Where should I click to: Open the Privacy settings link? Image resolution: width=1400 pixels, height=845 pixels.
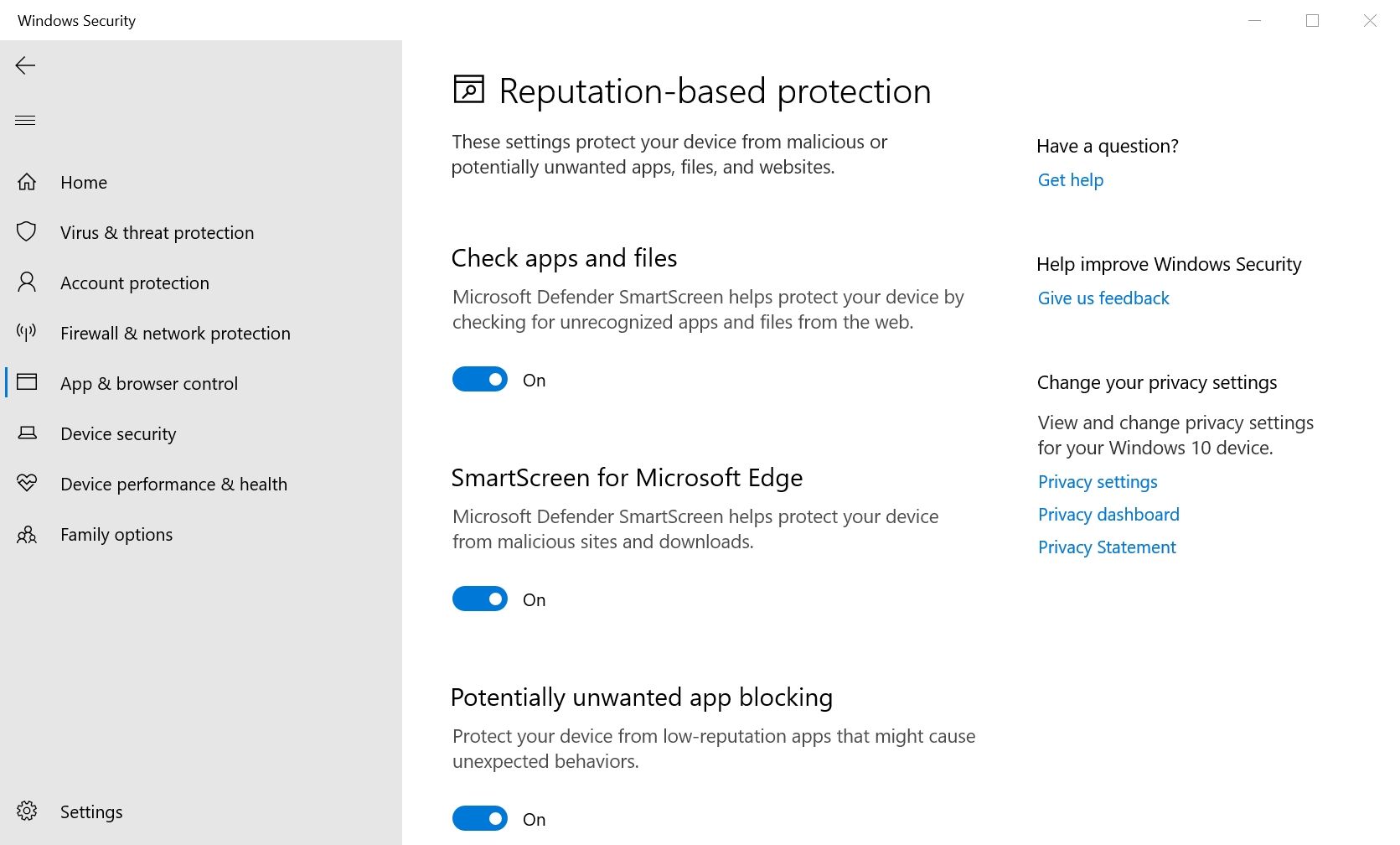tap(1098, 482)
